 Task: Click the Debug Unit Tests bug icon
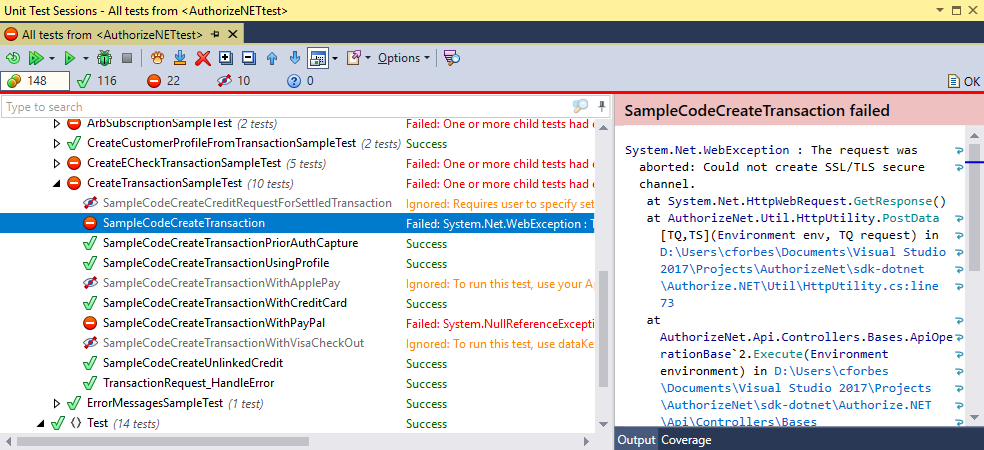[x=104, y=58]
